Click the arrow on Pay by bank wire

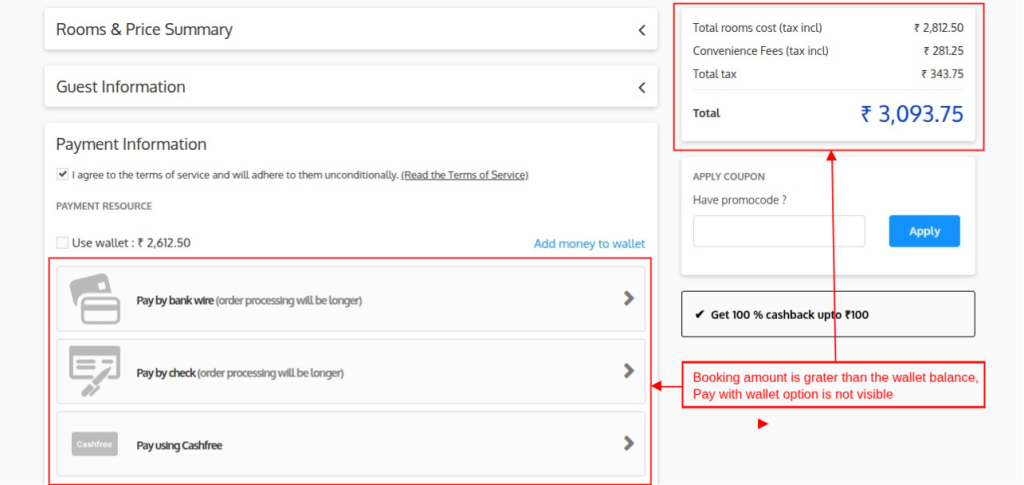pos(628,298)
